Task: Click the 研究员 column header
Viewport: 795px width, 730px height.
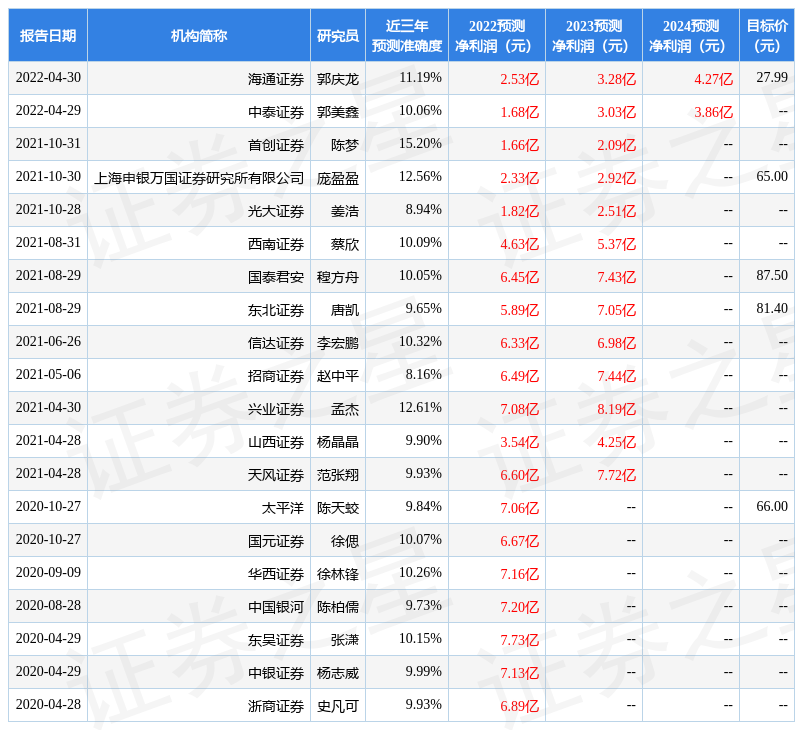Action: [338, 35]
